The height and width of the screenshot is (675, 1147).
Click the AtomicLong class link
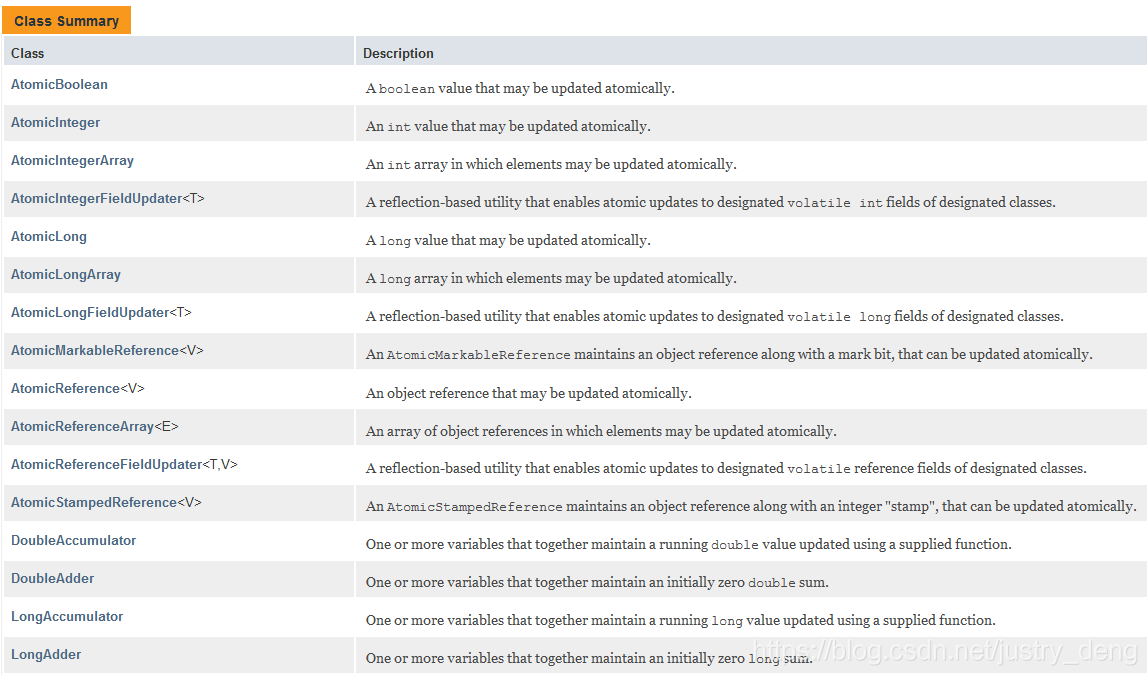tap(49, 237)
